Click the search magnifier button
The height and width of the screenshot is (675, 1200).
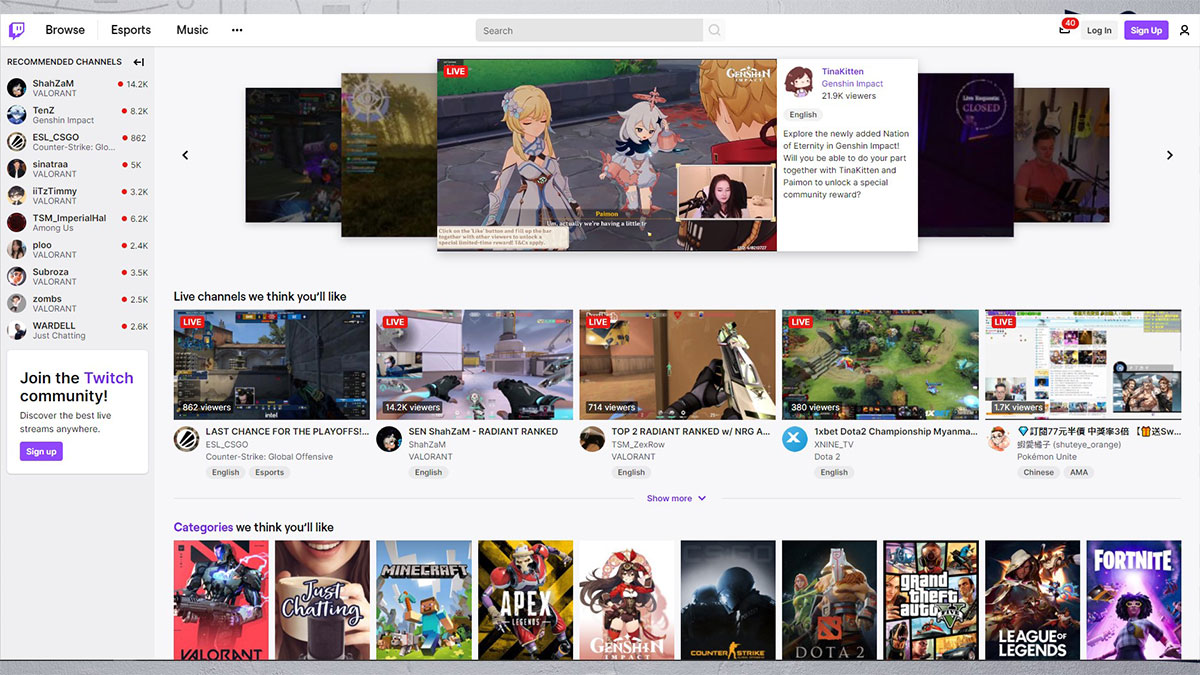[714, 30]
